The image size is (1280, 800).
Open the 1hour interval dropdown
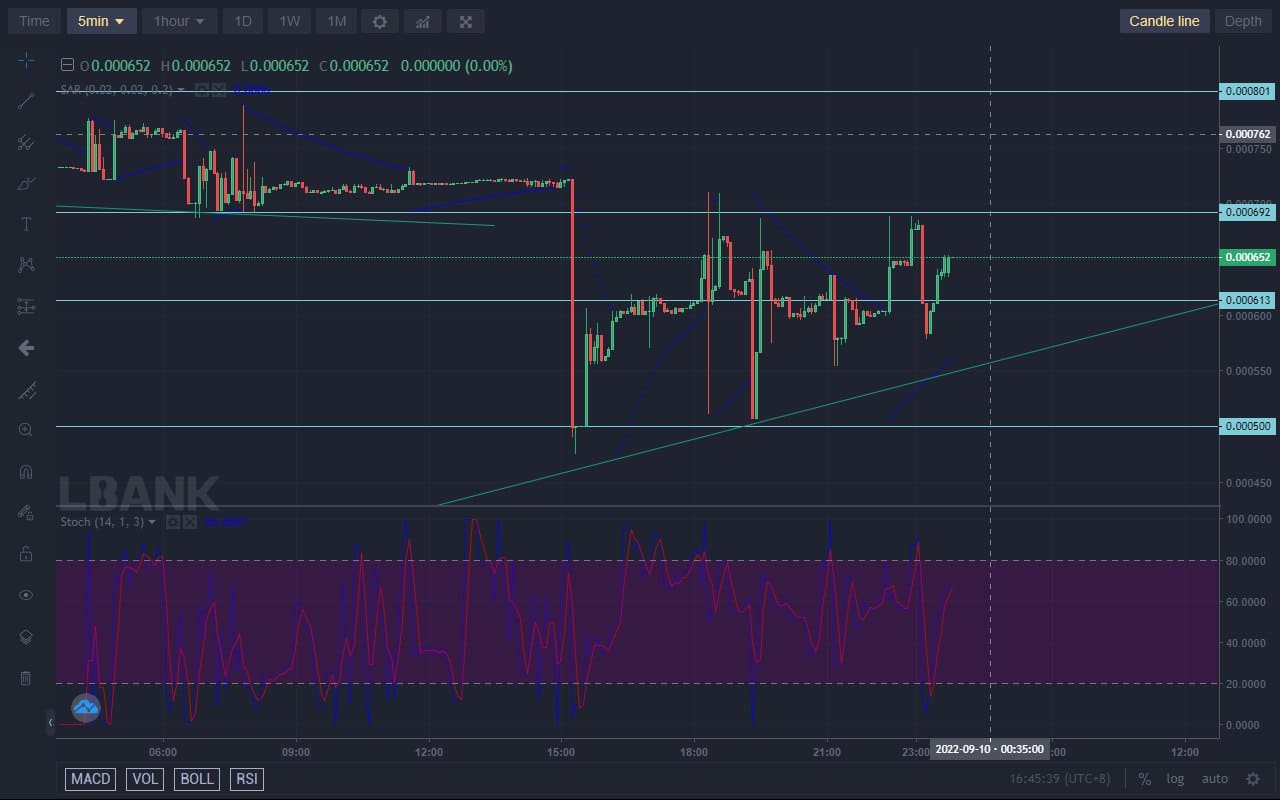point(179,21)
